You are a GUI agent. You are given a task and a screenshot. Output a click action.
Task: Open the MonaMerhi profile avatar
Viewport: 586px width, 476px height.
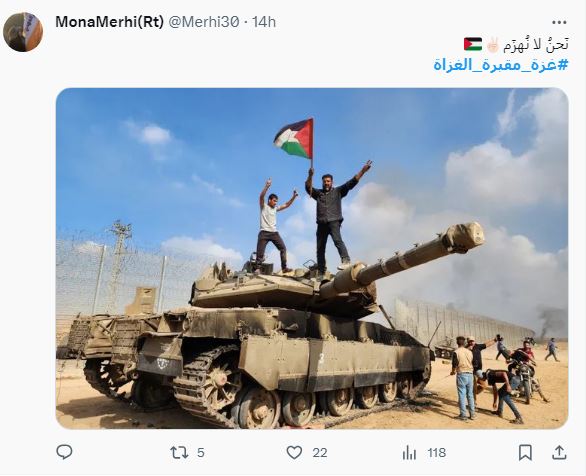point(23,32)
